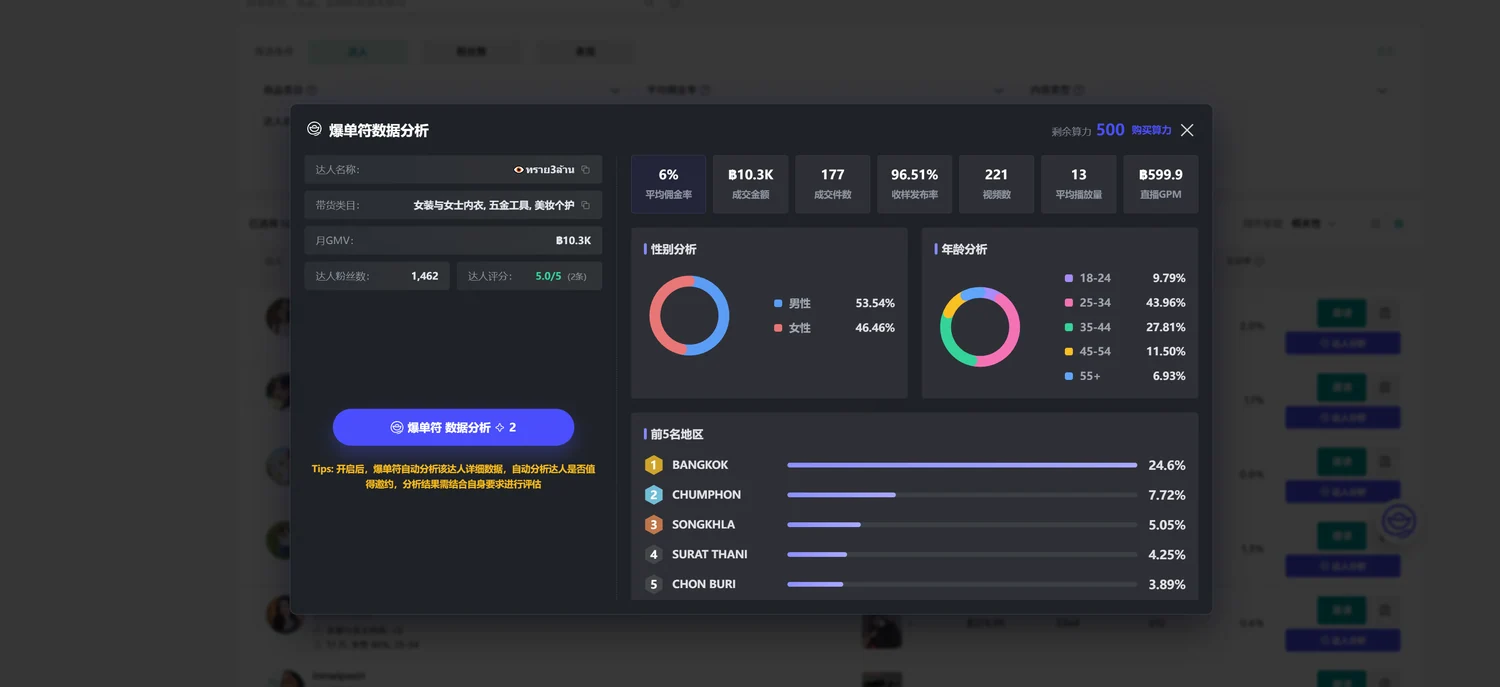Click the 爆单符 logo in the dialog title
The width and height of the screenshot is (1500, 687).
(314, 129)
